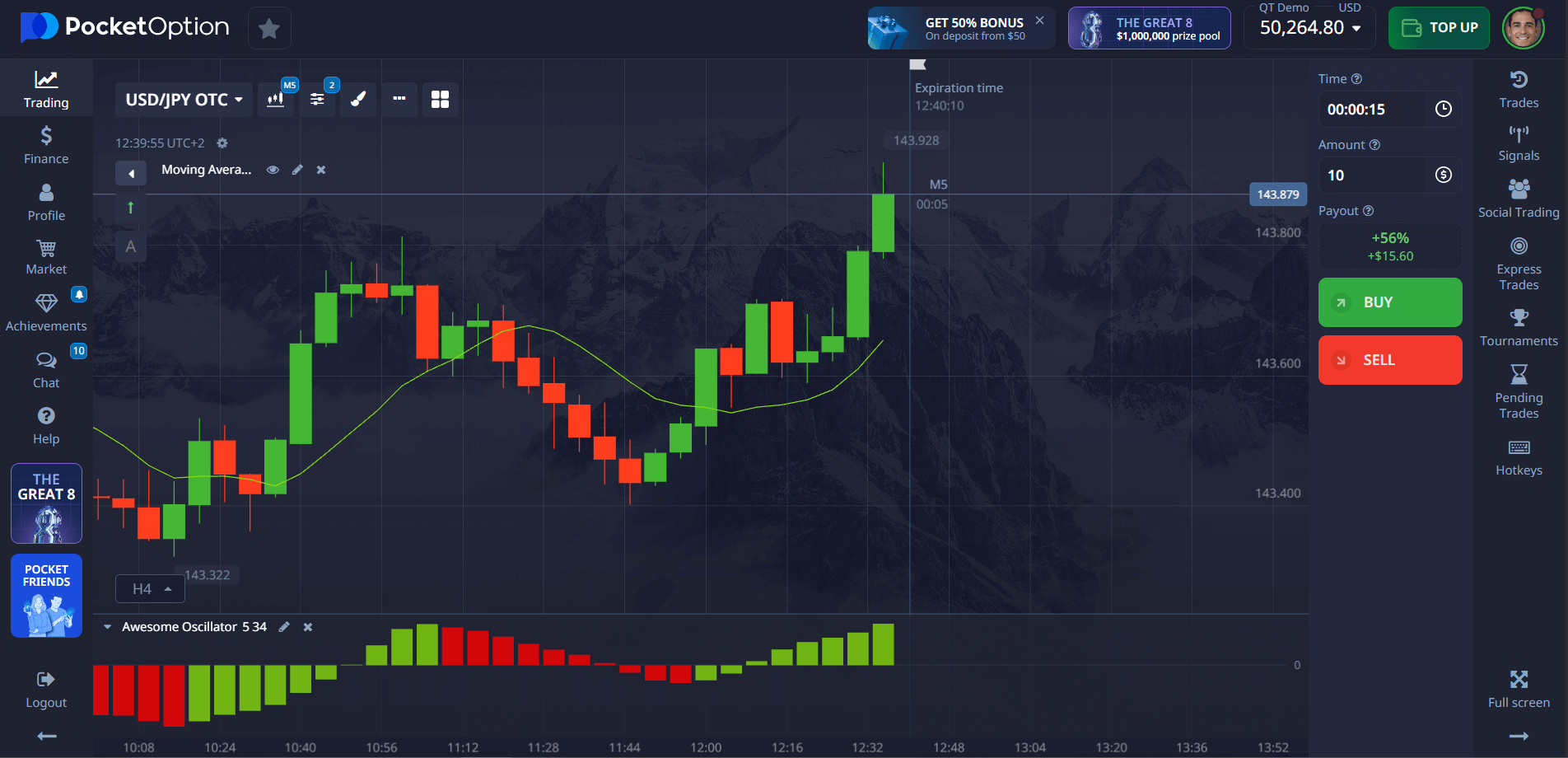Open the multi-chart grid layout icon
This screenshot has width=1568, height=758.
(441, 100)
